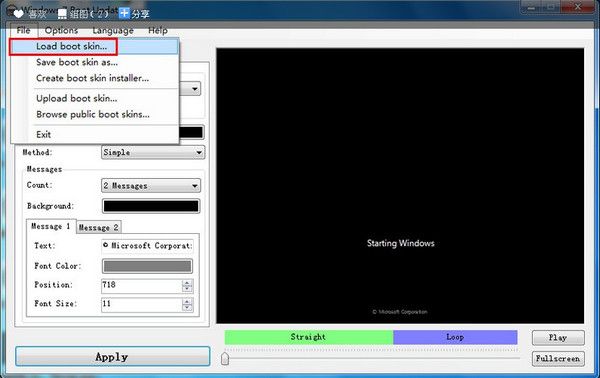Click into the Position field showing 718
Image resolution: width=600 pixels, height=378 pixels.
pyautogui.click(x=141, y=285)
